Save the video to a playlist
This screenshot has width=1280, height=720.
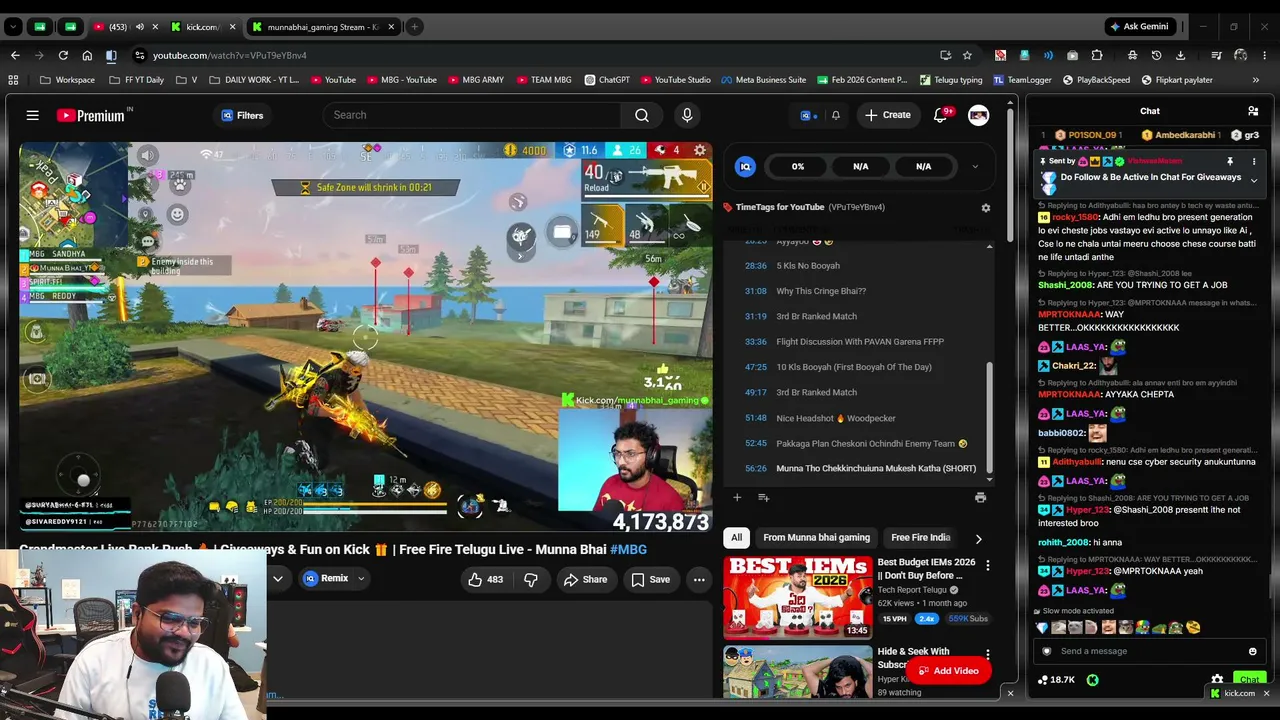pyautogui.click(x=650, y=579)
